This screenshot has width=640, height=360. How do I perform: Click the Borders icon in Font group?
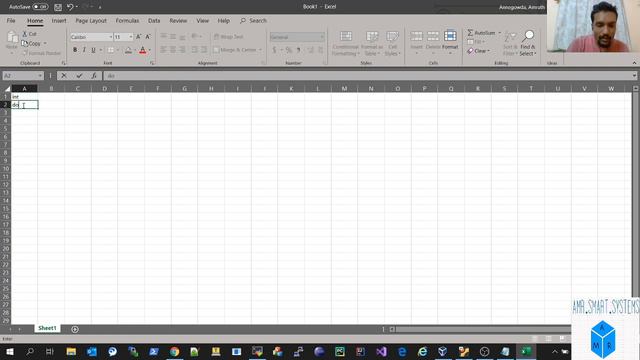(x=111, y=50)
